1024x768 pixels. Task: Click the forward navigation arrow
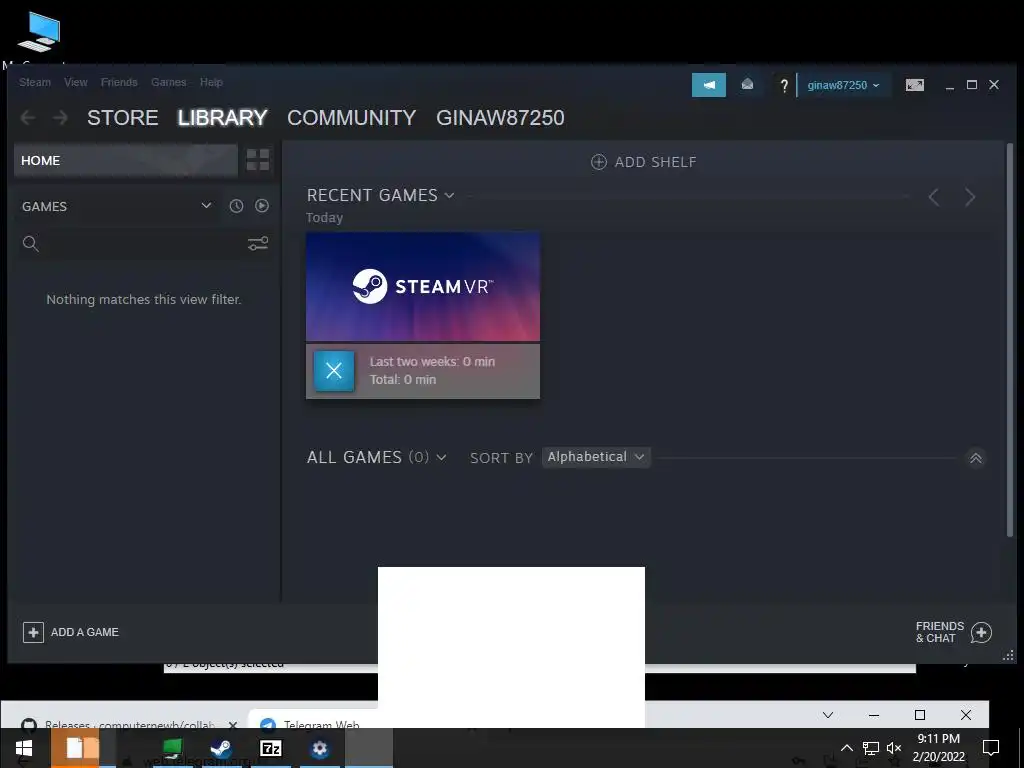(x=60, y=118)
